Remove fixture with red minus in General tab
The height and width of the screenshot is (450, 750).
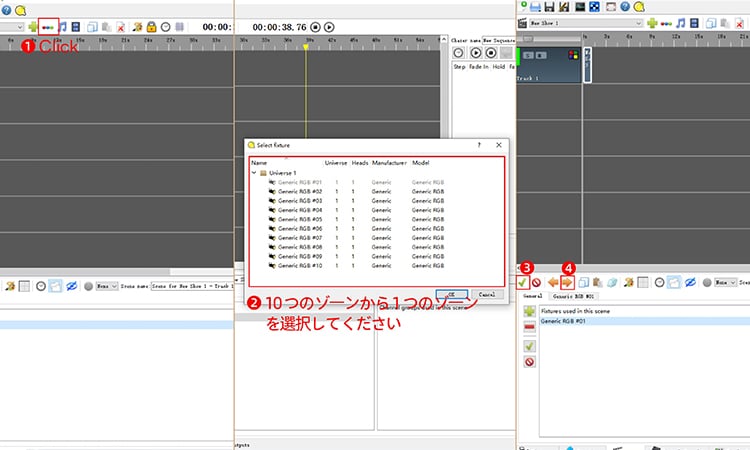click(529, 328)
